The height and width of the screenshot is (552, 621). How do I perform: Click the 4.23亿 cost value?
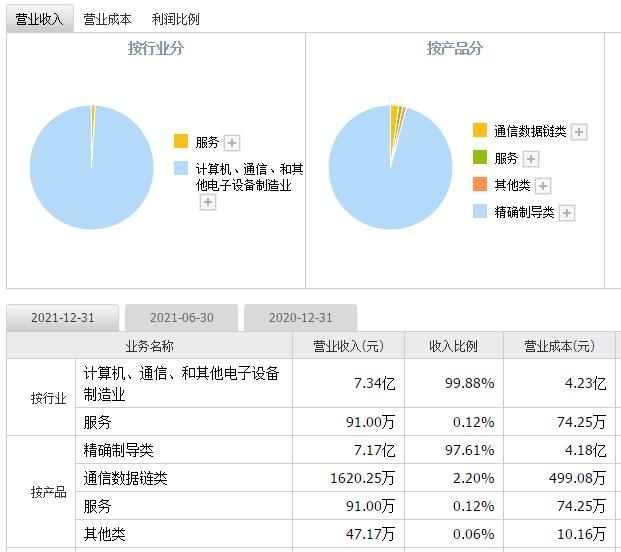[x=585, y=383]
